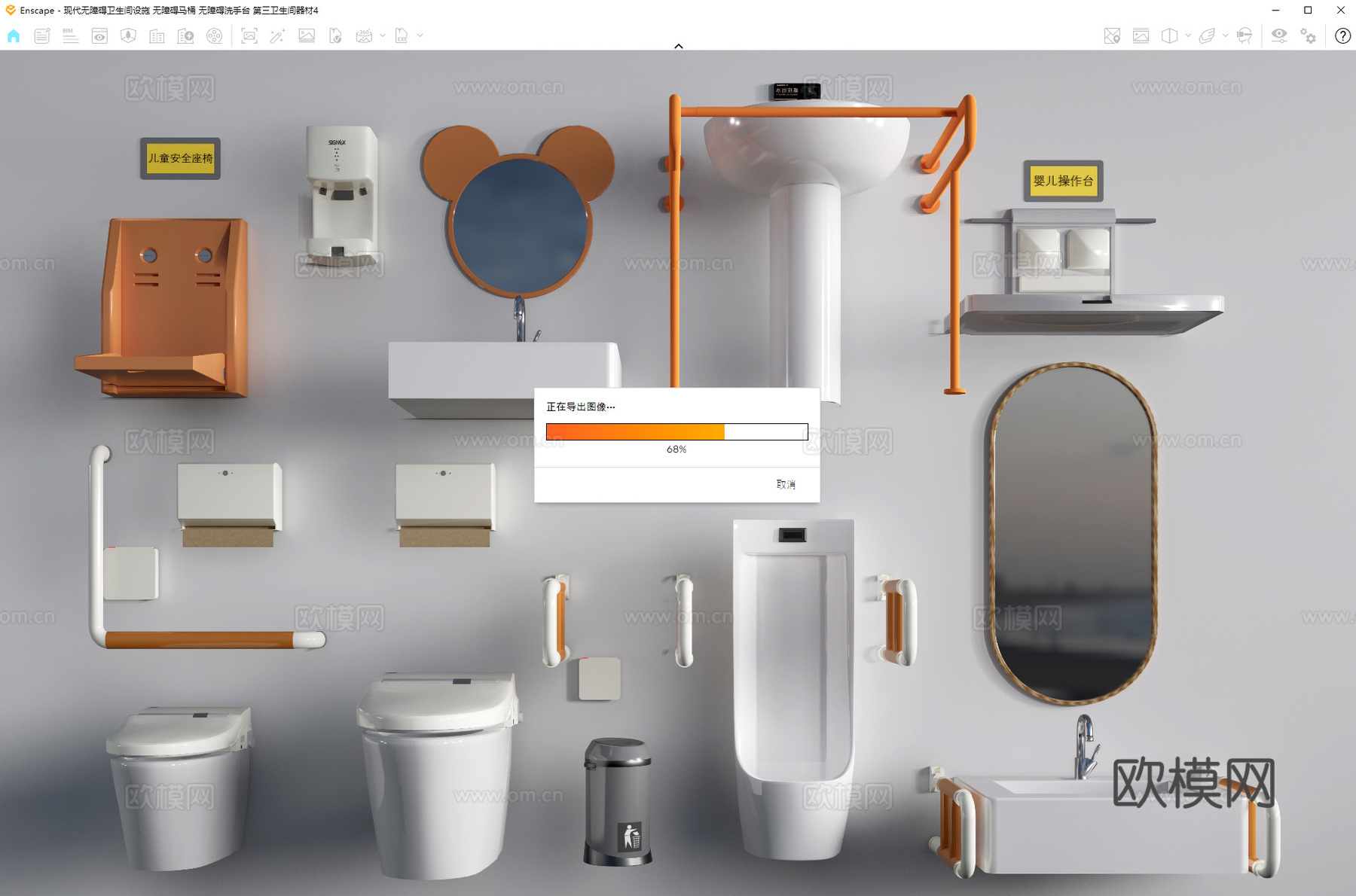Click the export progress bar at 68%
The image size is (1356, 896).
676,431
